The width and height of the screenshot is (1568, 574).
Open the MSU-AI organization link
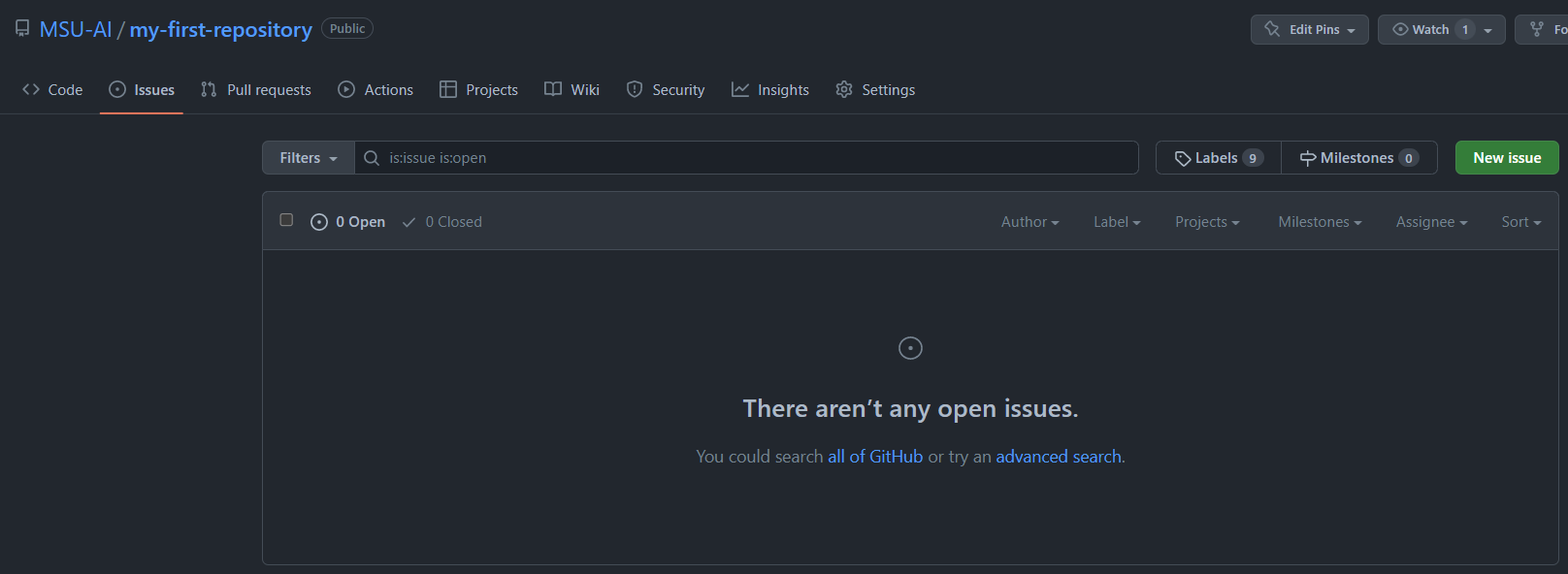point(76,29)
